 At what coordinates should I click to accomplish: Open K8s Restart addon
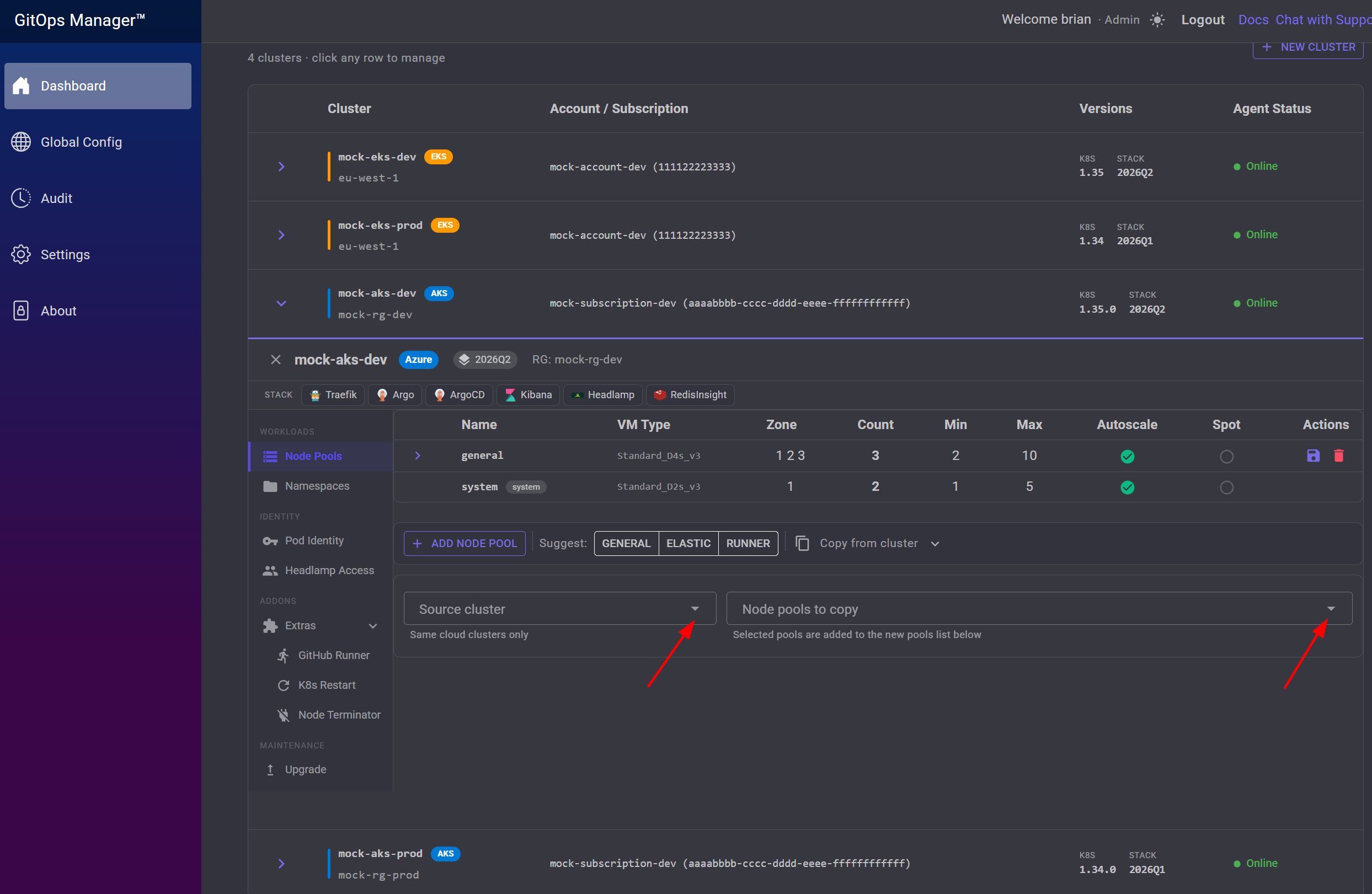(327, 685)
